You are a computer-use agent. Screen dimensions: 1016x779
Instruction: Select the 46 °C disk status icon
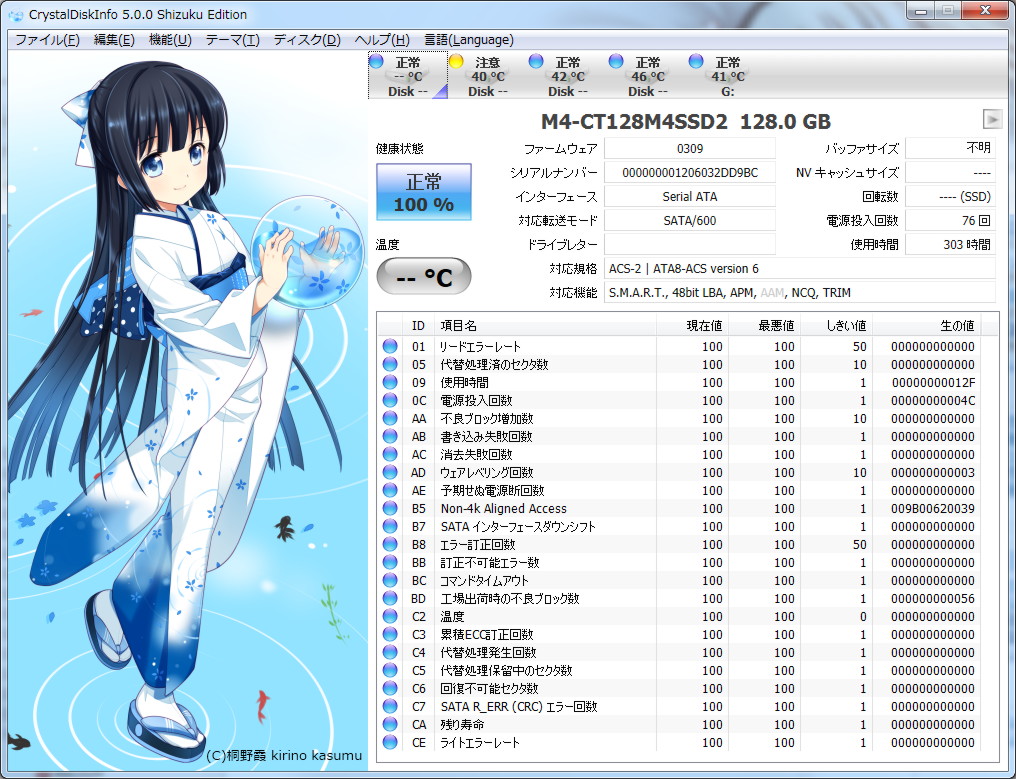pyautogui.click(x=616, y=62)
